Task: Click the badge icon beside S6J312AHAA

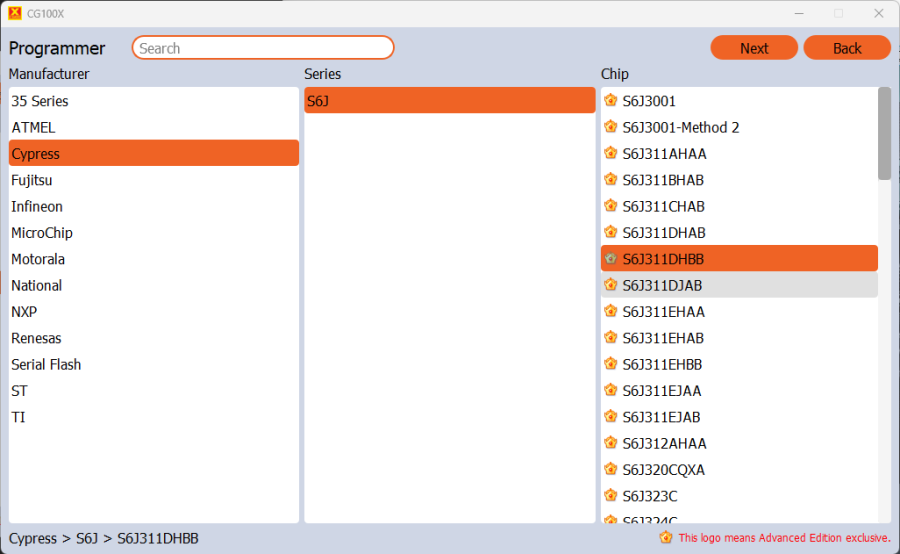Action: point(611,444)
